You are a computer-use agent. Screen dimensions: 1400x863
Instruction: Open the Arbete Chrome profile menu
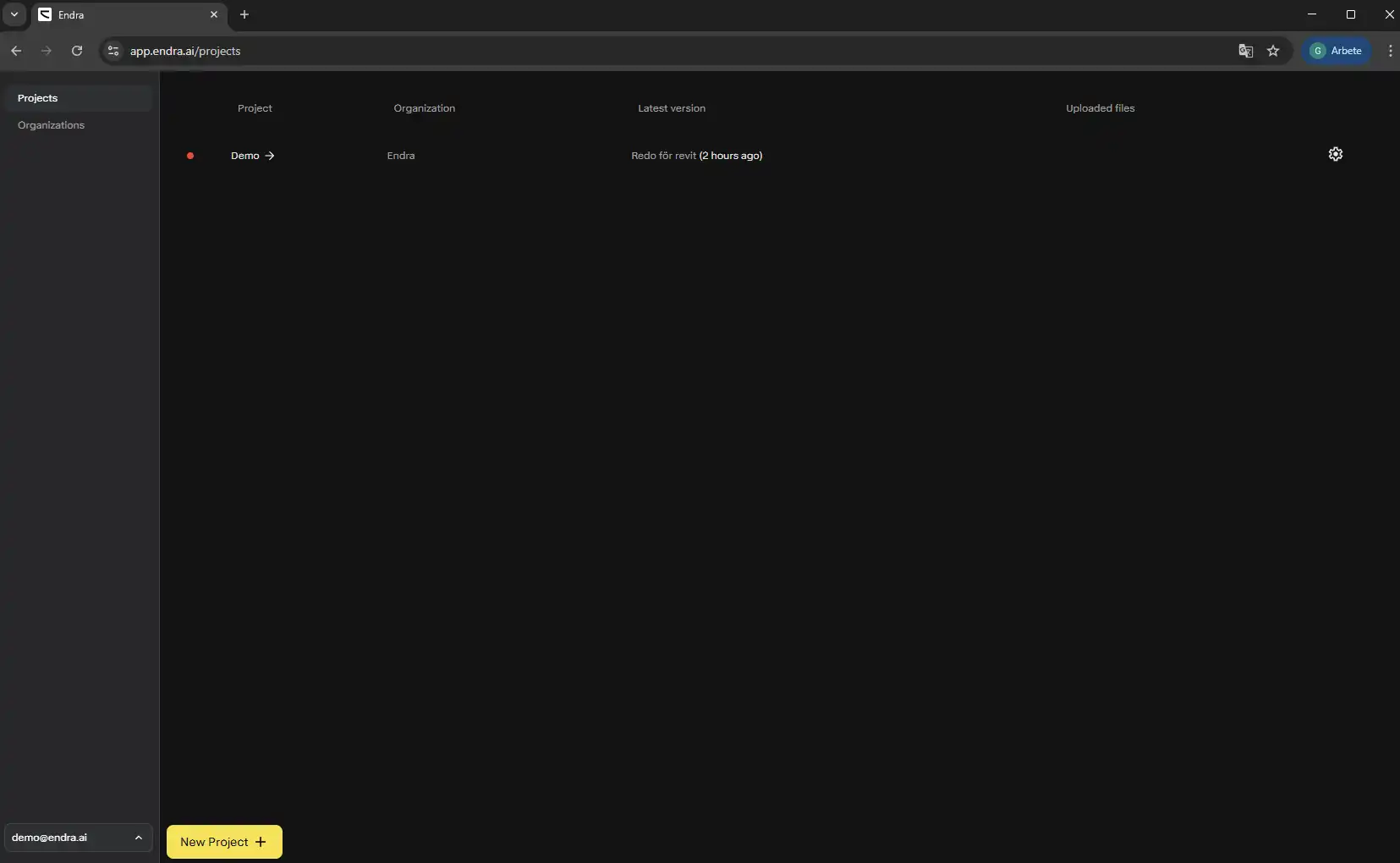point(1336,51)
